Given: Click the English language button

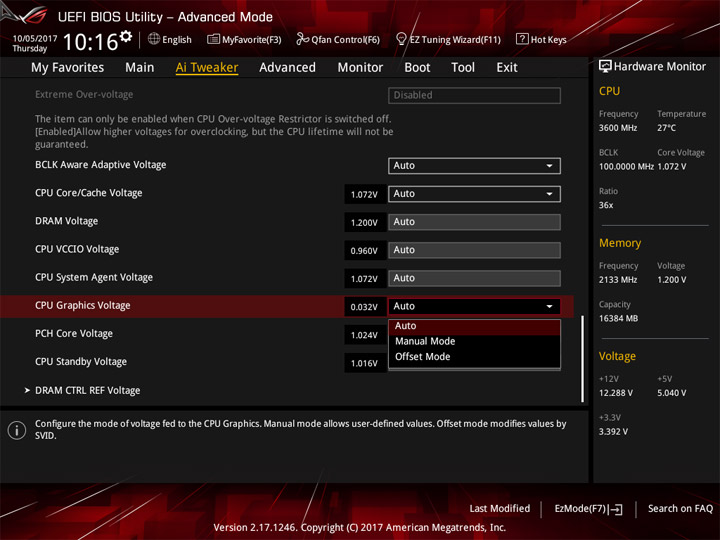Looking at the screenshot, I should [x=170, y=39].
